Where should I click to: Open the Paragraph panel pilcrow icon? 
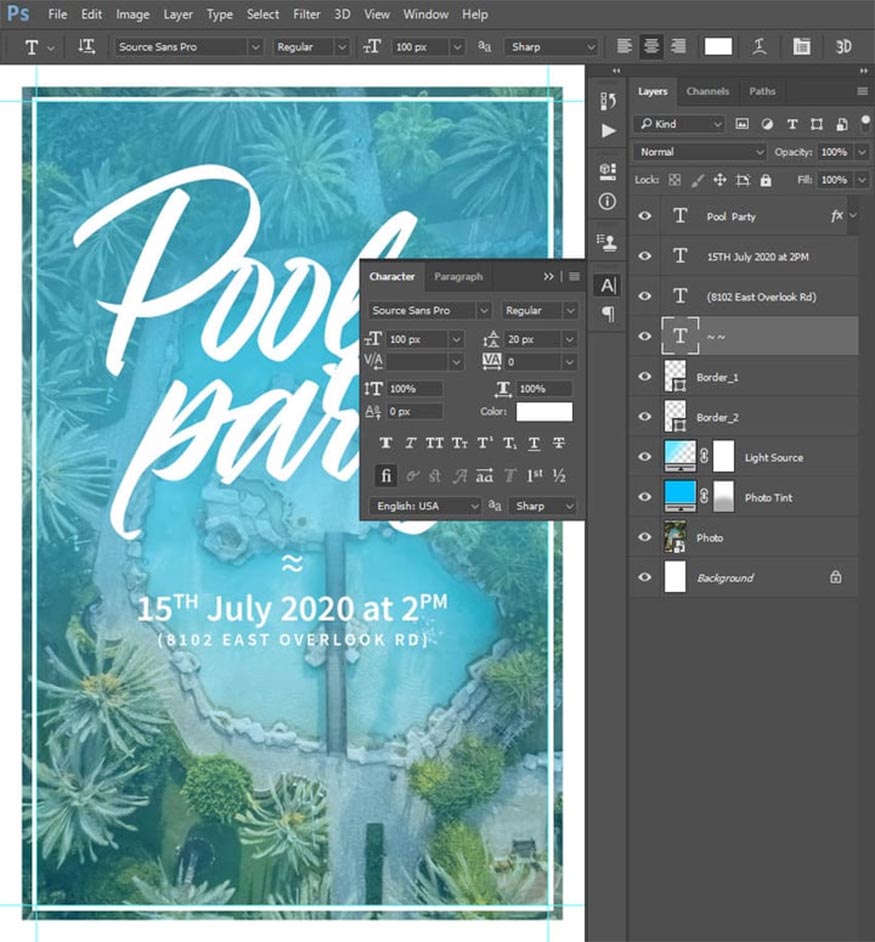(608, 314)
